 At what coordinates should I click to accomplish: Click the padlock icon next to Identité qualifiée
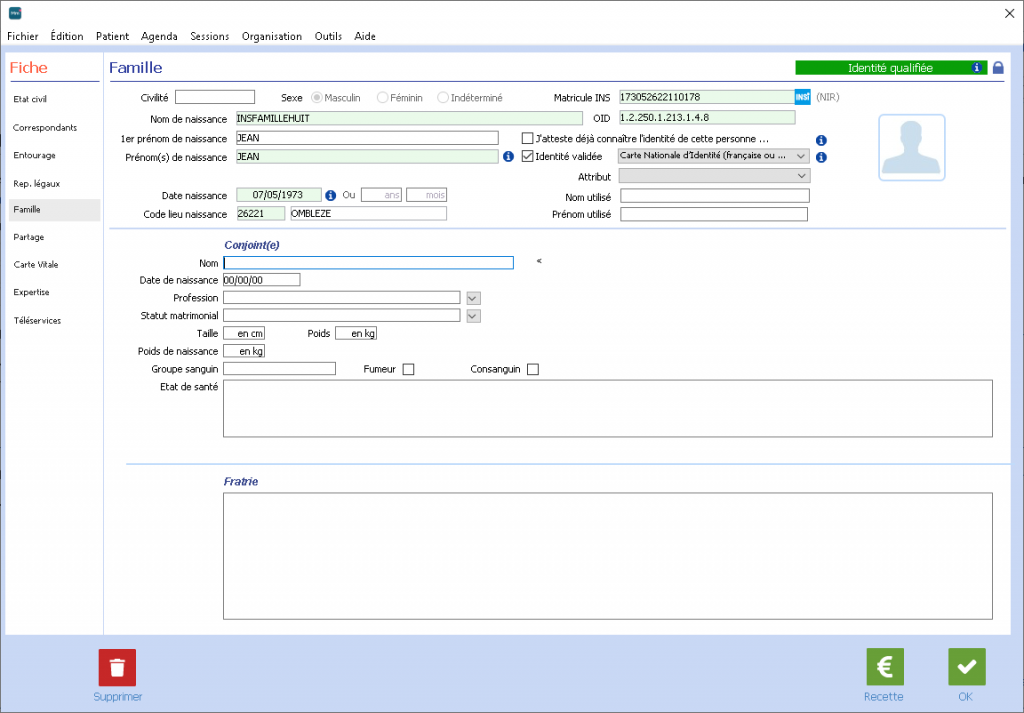coord(998,68)
